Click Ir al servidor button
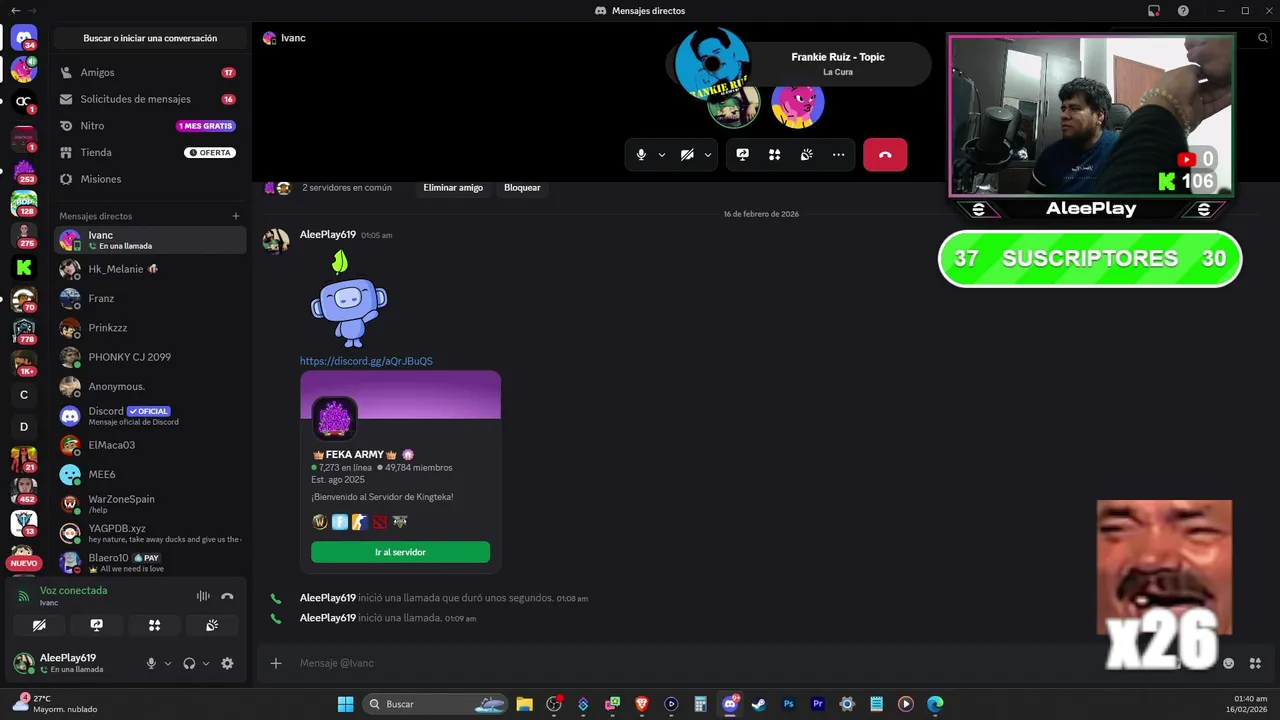This screenshot has height=720, width=1280. point(400,552)
